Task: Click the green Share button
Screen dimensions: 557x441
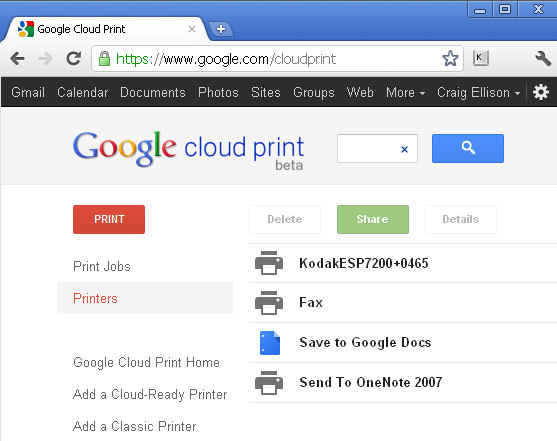Action: [373, 219]
